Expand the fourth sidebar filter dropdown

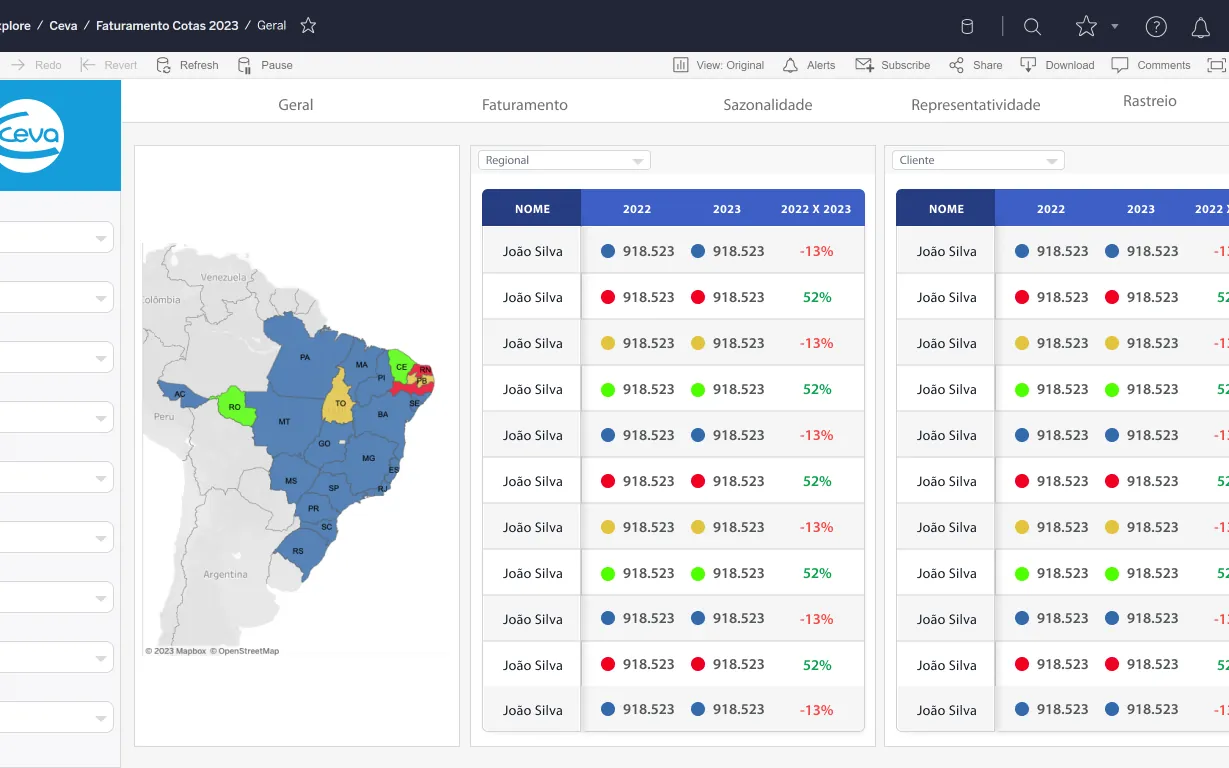click(x=56, y=418)
